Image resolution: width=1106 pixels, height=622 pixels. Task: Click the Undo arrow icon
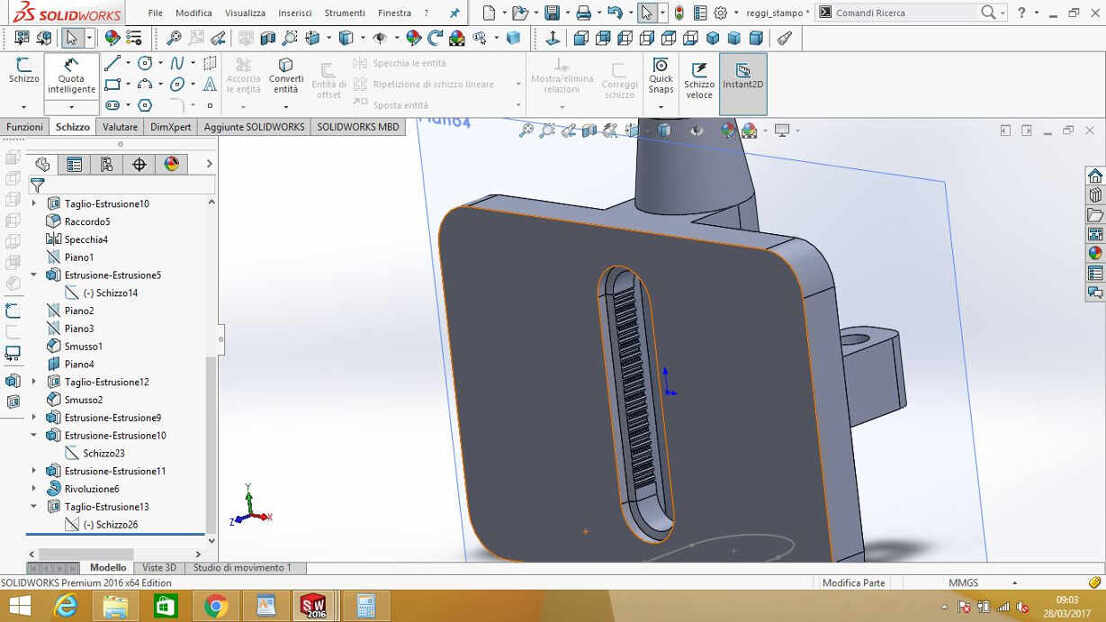pos(615,13)
